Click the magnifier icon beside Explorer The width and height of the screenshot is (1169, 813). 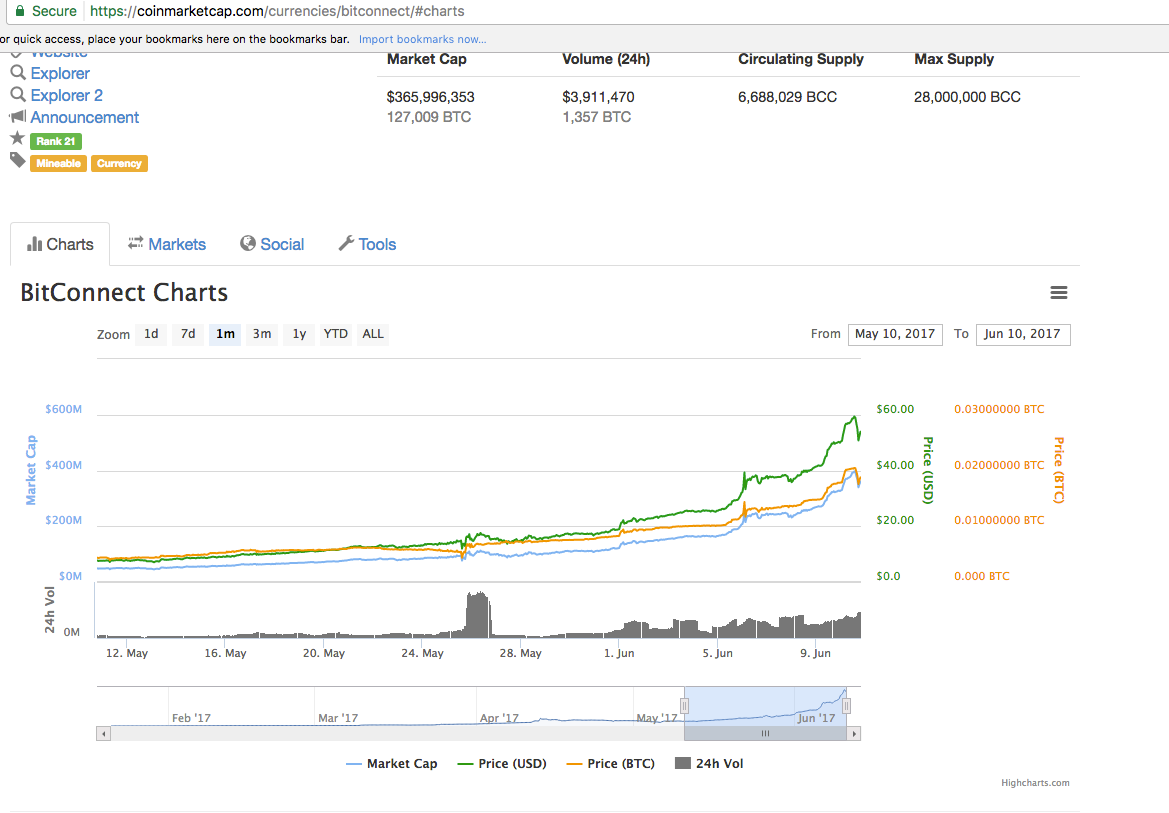(x=18, y=72)
